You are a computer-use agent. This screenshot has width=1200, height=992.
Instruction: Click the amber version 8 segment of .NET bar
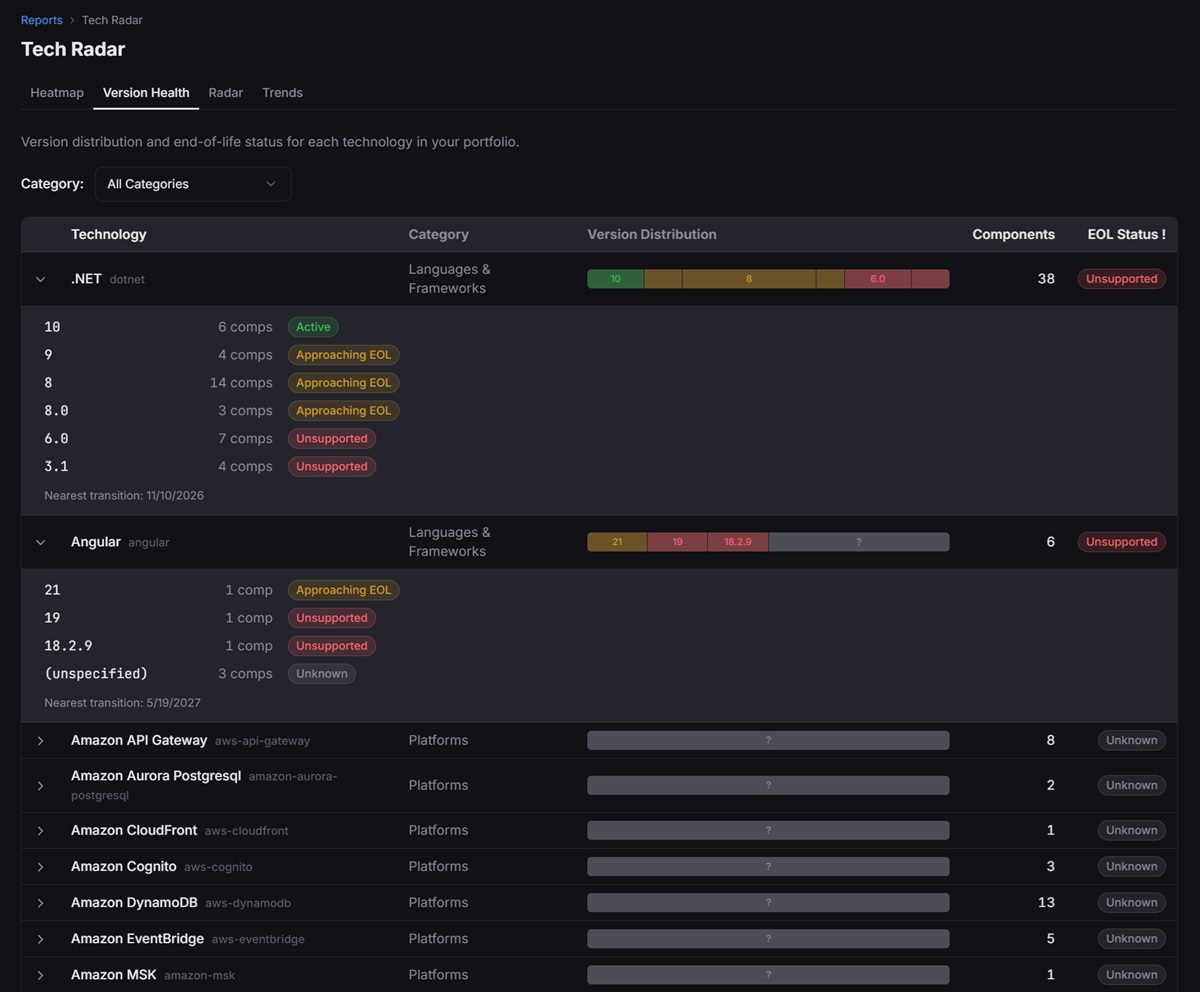(x=748, y=279)
